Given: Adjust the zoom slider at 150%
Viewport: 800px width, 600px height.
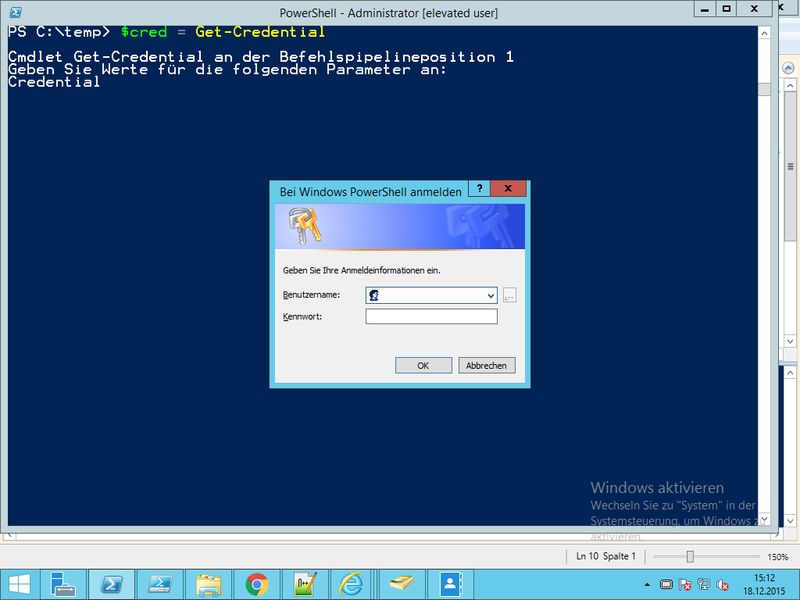Looking at the screenshot, I should [690, 557].
